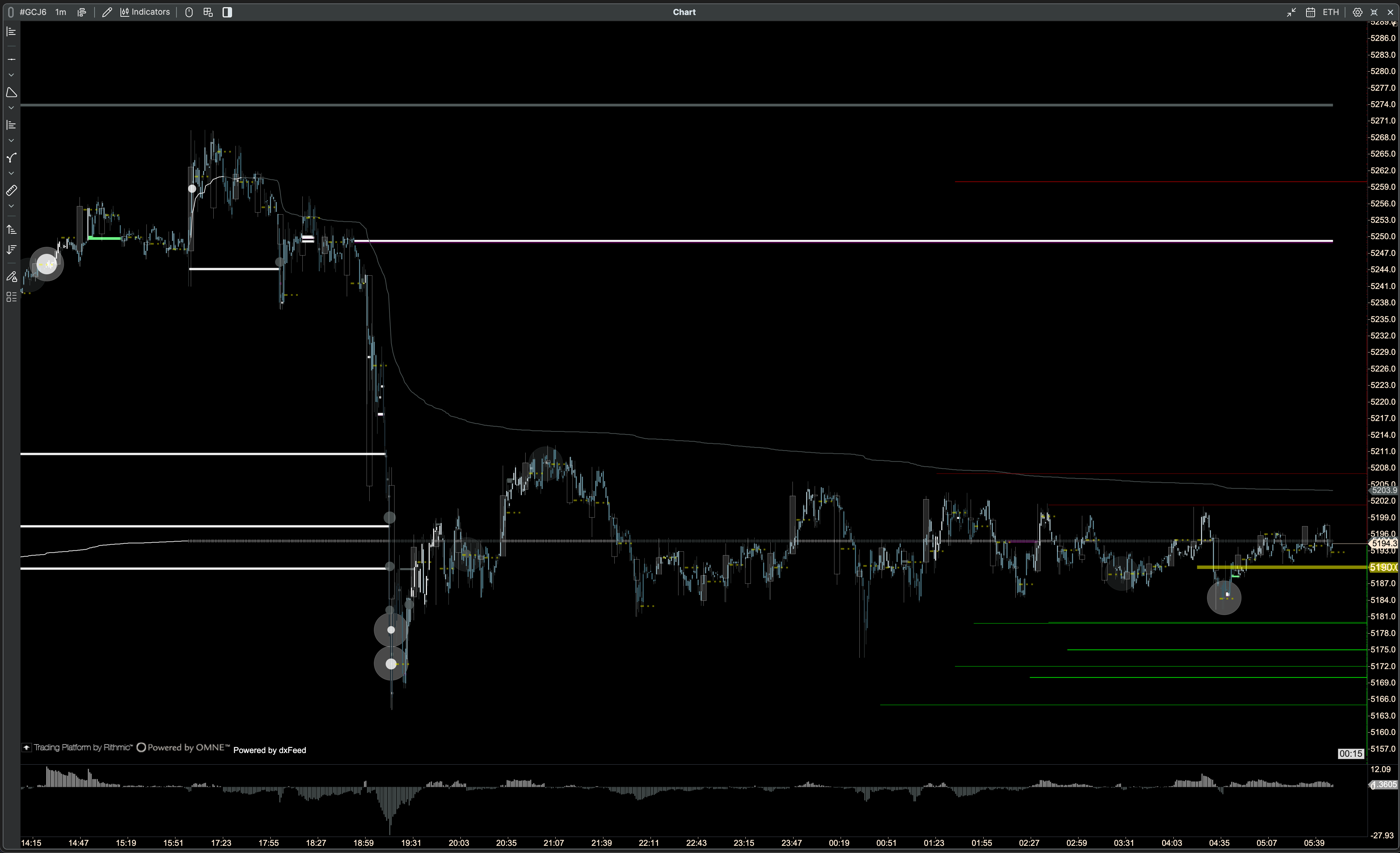
Task: Expand the horizontal line tool options chevron
Action: tap(11, 75)
